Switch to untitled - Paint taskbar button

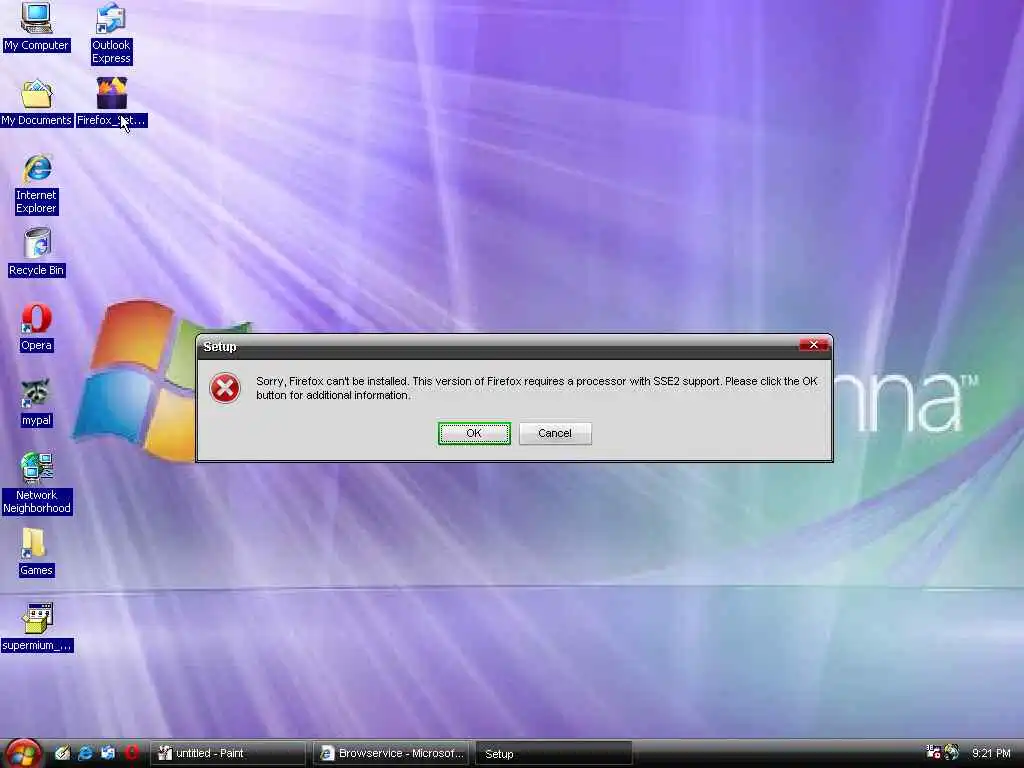pos(229,754)
